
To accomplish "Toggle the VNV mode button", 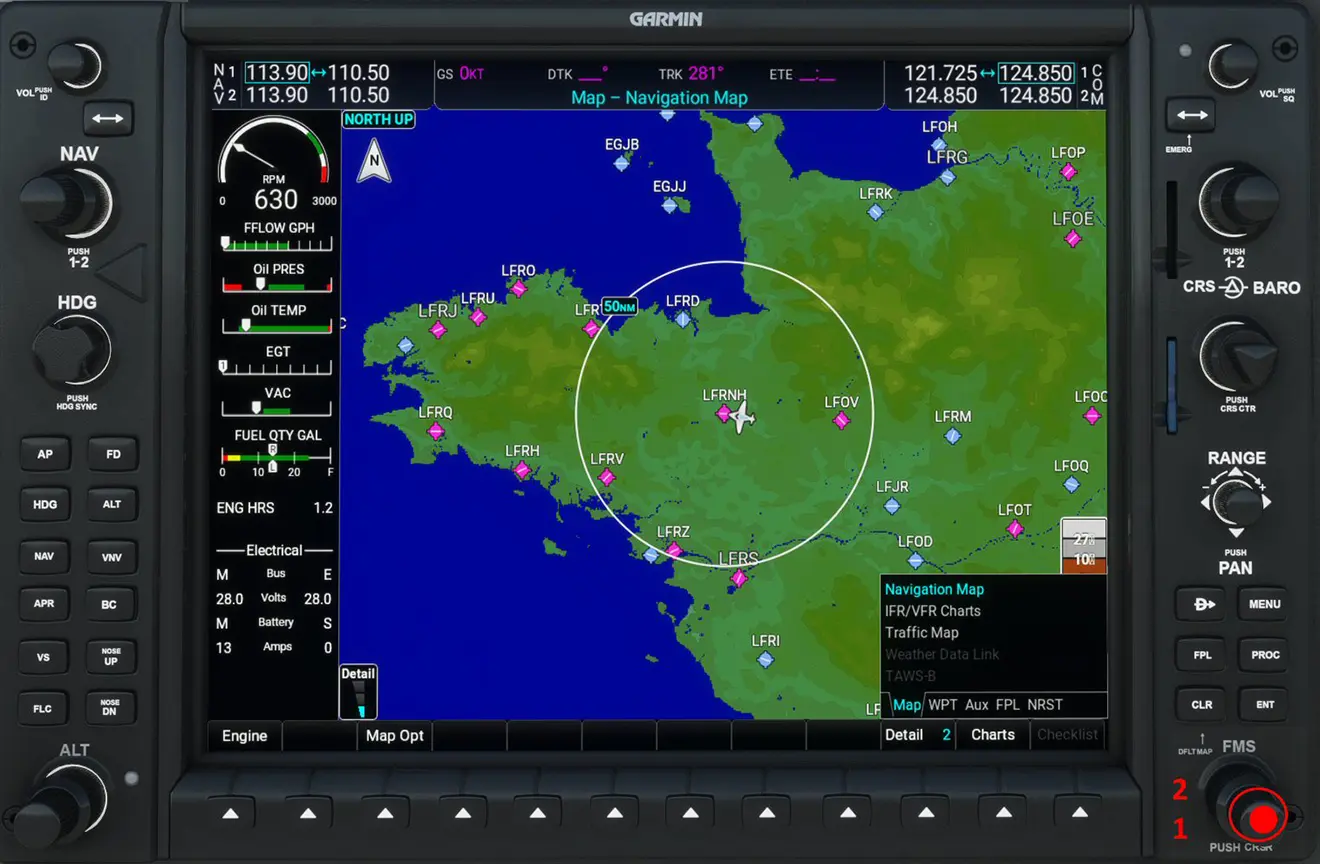I will (x=112, y=557).
